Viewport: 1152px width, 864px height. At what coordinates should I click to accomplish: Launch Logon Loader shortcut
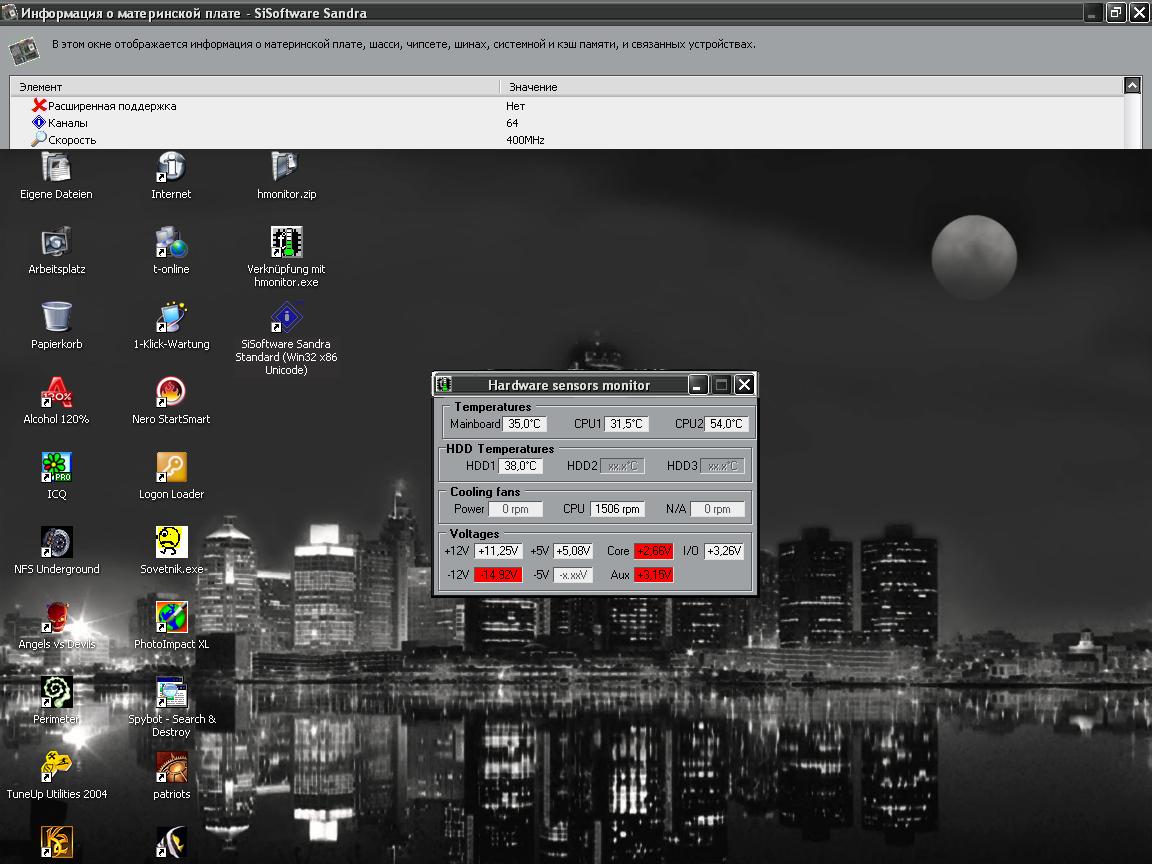(171, 467)
